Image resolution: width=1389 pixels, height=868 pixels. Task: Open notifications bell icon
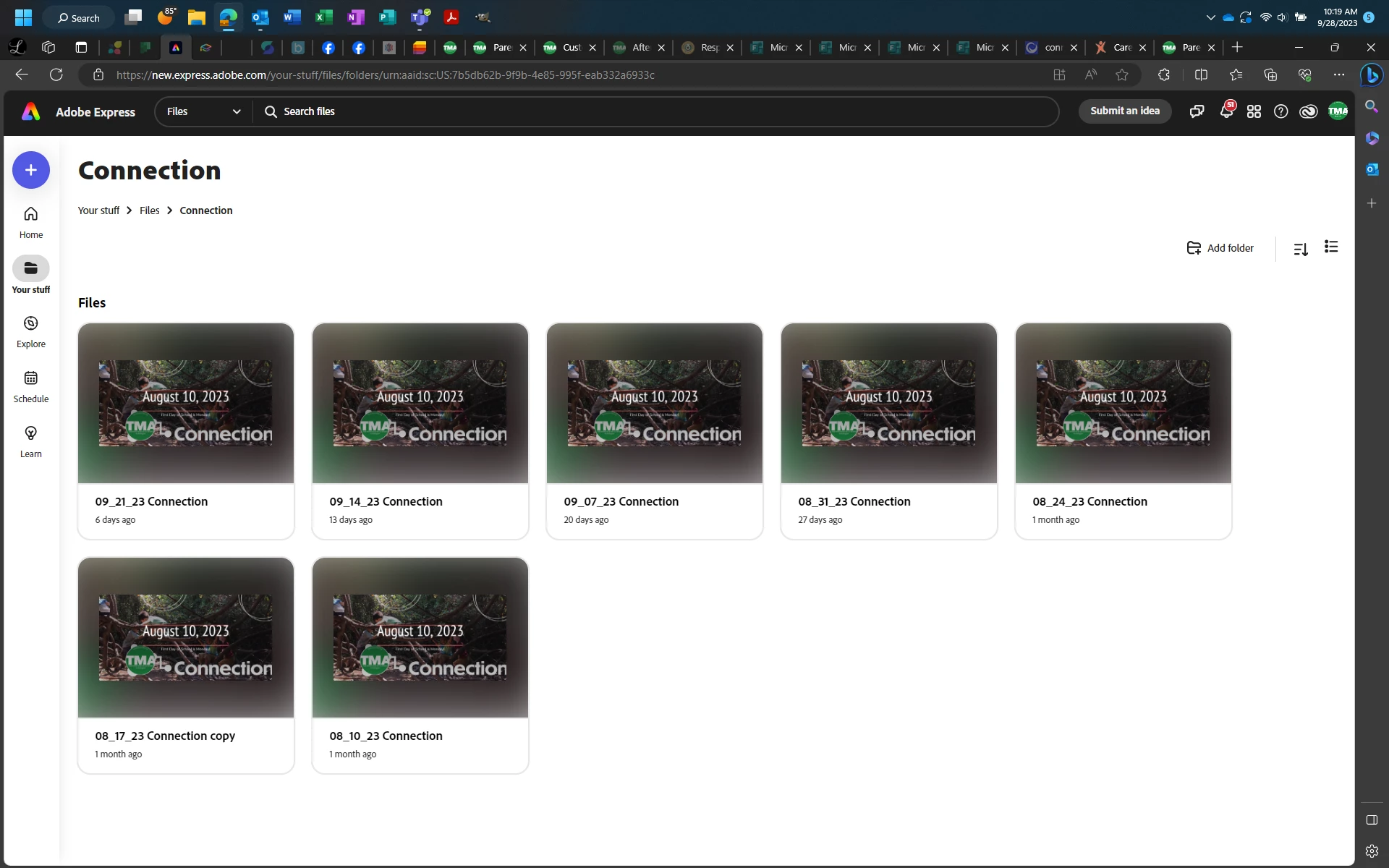(x=1226, y=111)
